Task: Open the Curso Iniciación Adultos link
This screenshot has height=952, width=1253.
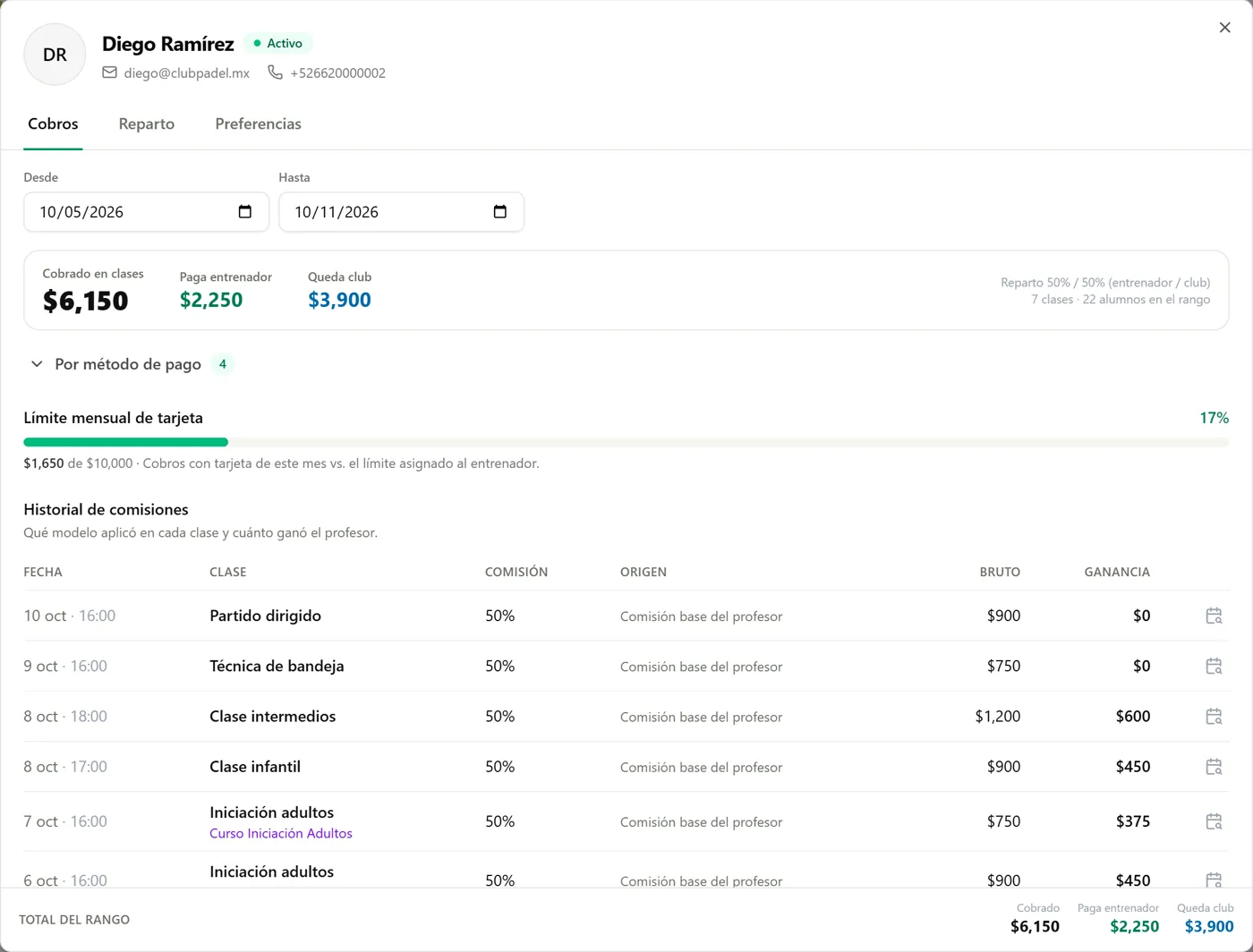Action: pos(281,833)
